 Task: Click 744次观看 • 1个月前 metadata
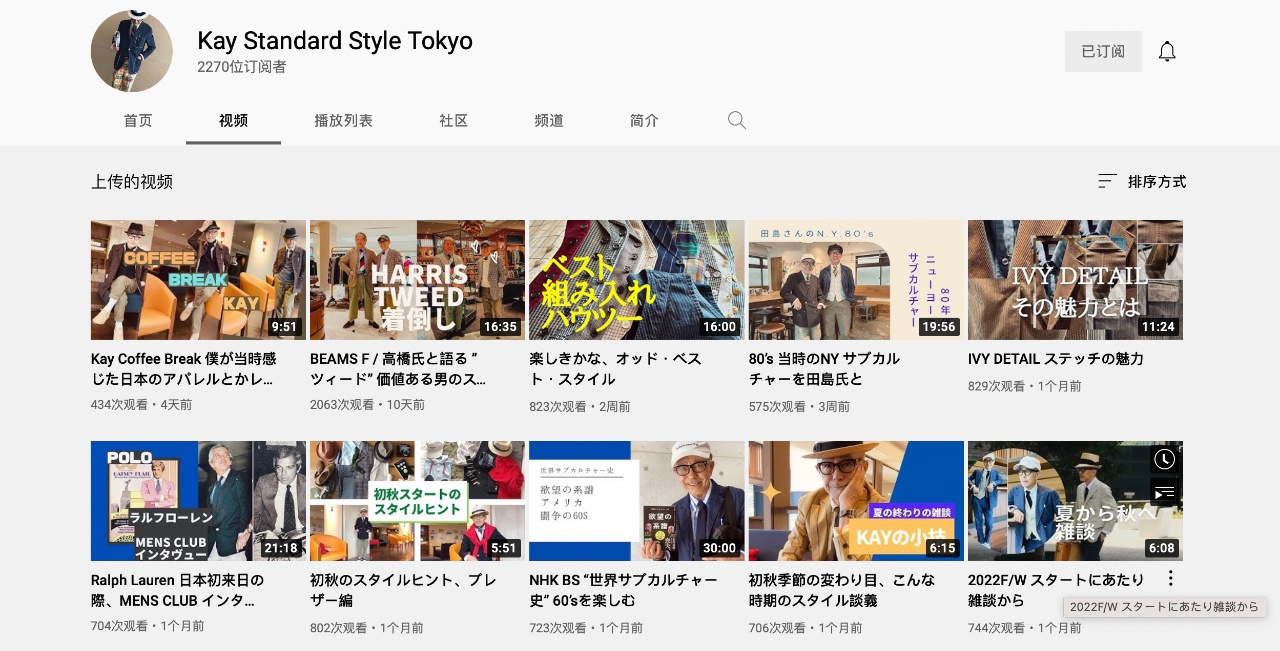coord(1025,628)
